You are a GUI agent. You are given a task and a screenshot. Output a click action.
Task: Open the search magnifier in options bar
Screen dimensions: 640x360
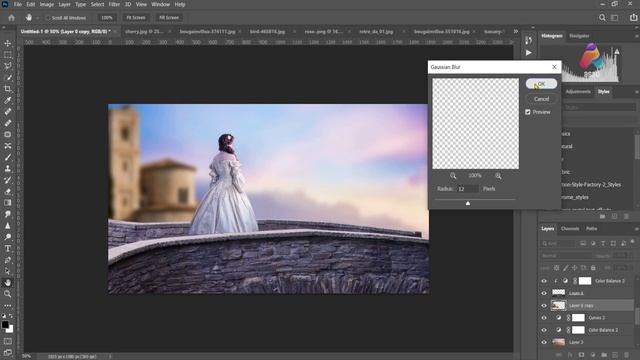tap(602, 18)
